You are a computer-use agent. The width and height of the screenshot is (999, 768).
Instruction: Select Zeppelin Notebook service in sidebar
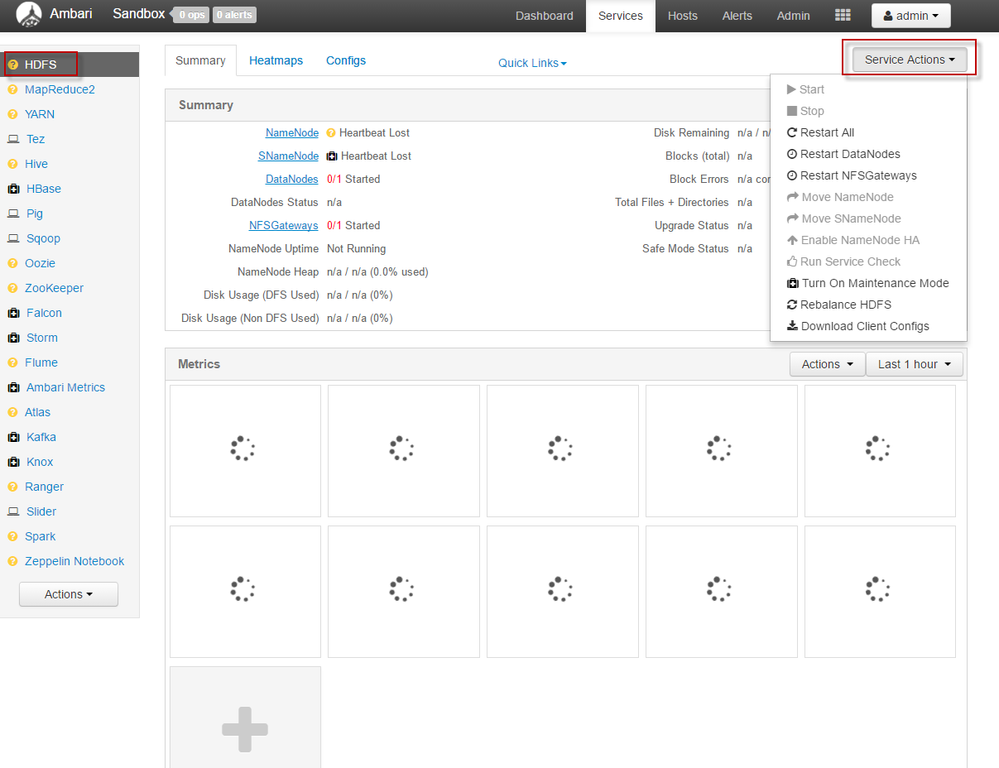[x=75, y=562]
